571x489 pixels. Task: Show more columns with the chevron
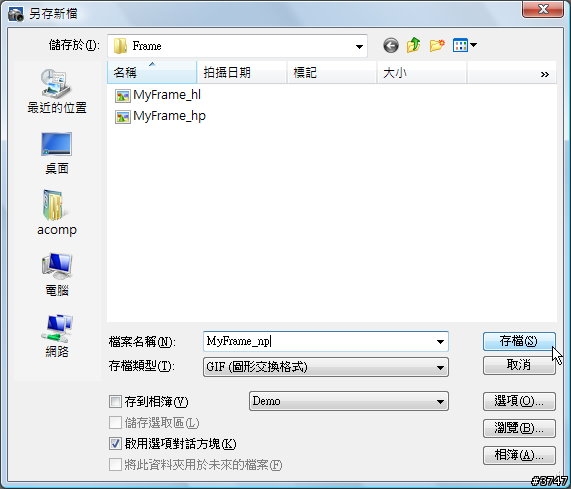pyautogui.click(x=544, y=74)
